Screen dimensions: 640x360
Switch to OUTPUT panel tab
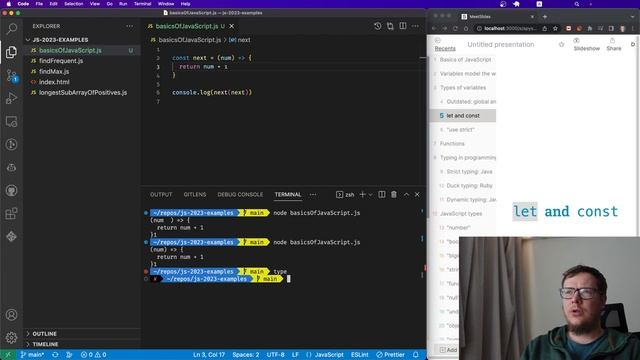pos(161,195)
